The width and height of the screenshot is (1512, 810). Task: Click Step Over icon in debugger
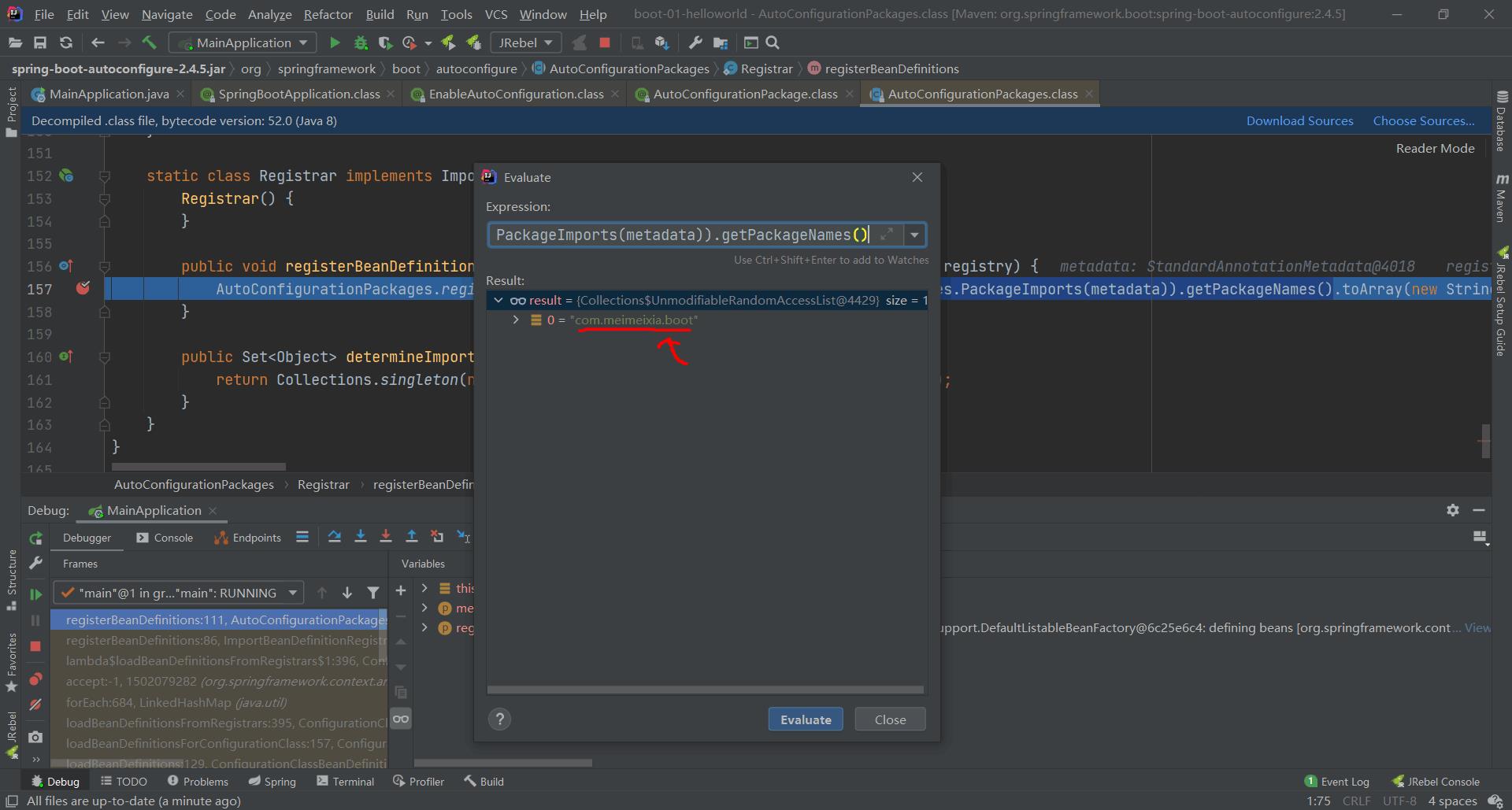coord(335,537)
